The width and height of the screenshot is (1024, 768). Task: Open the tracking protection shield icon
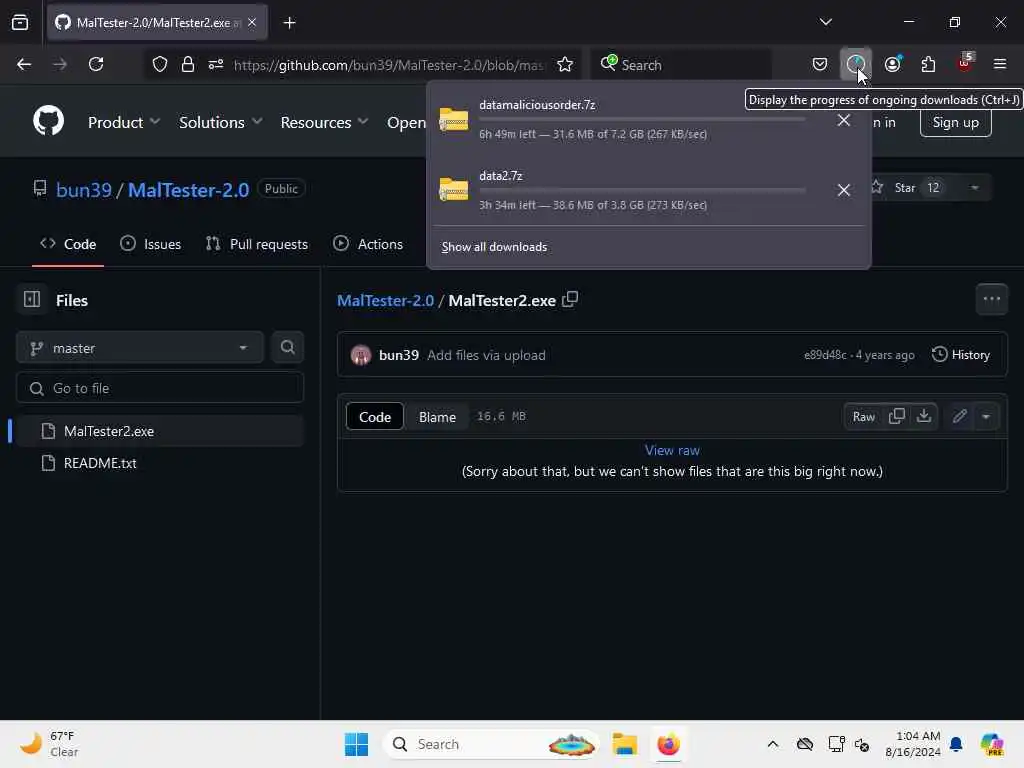(160, 65)
